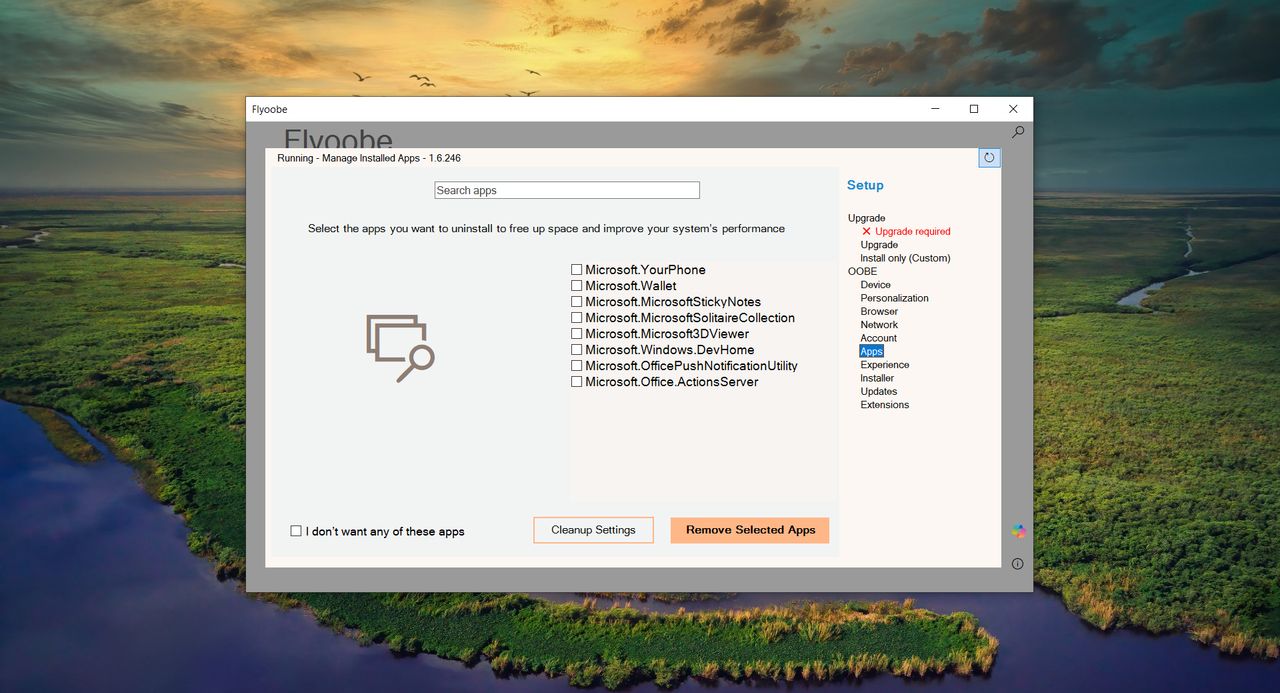Check the Microsoft.Wallet checkbox
Image resolution: width=1280 pixels, height=693 pixels.
pyautogui.click(x=576, y=286)
